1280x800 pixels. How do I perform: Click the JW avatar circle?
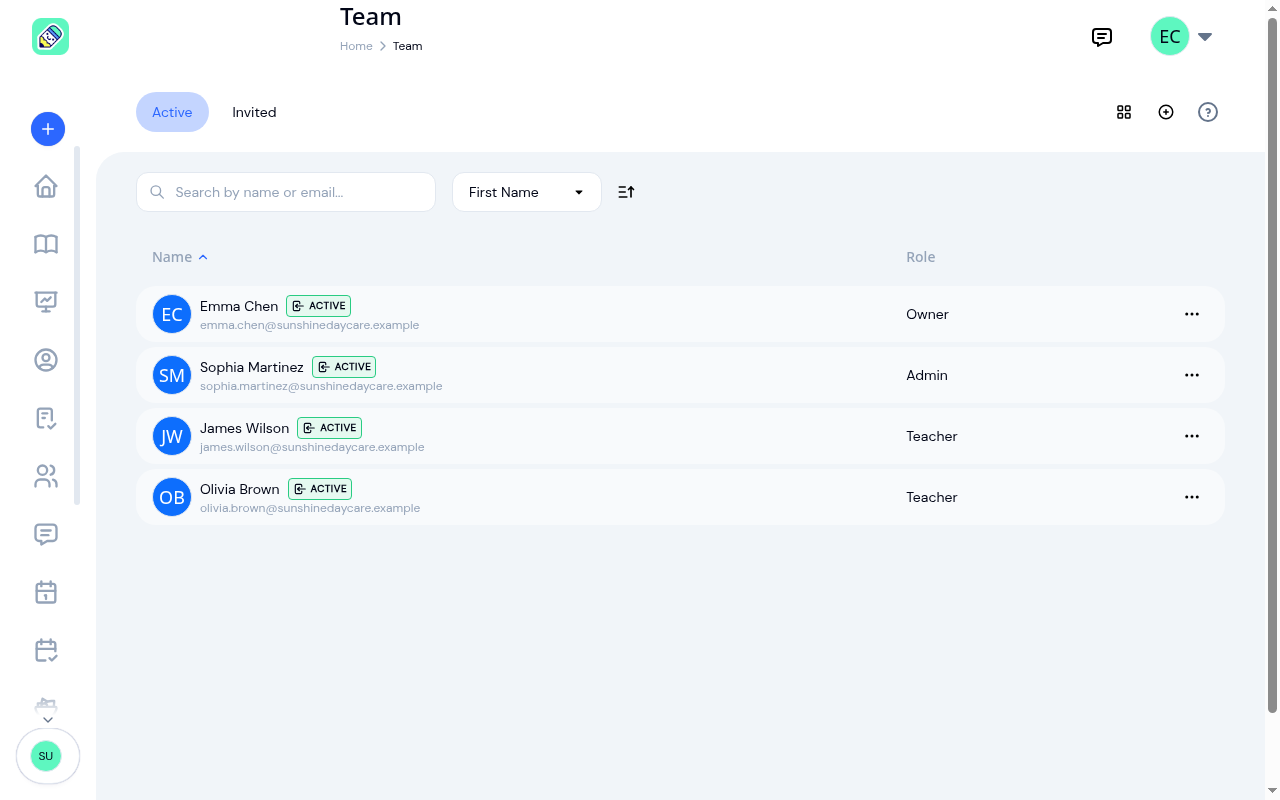coord(172,436)
